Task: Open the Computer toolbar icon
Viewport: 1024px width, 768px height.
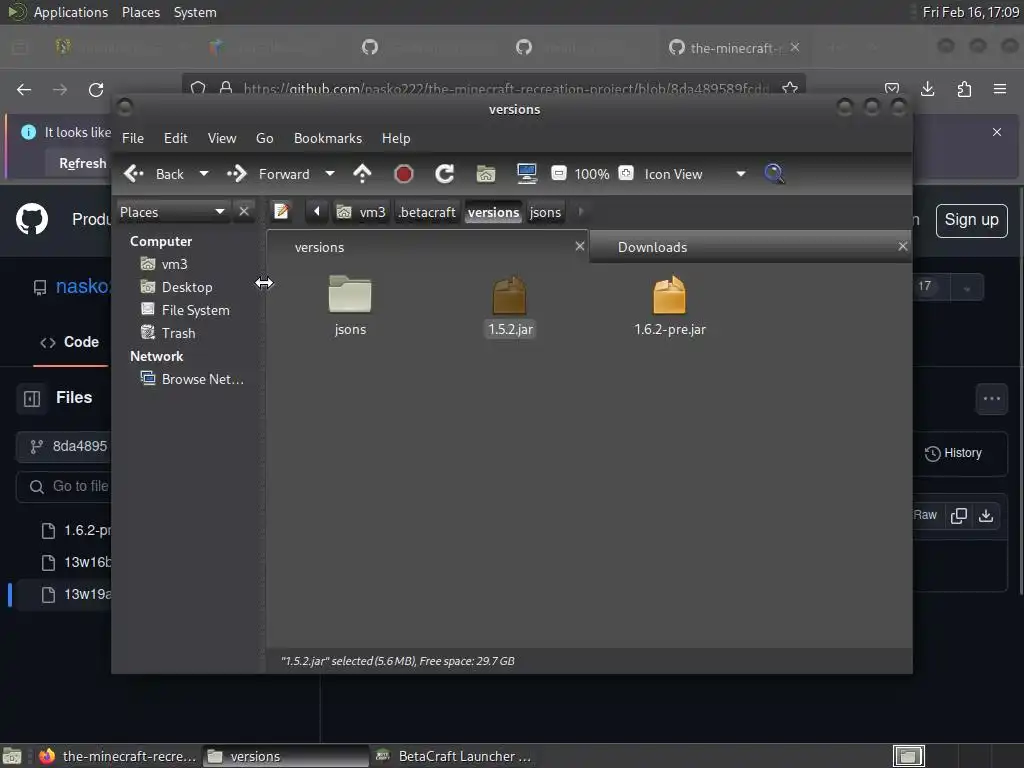Action: [x=526, y=174]
